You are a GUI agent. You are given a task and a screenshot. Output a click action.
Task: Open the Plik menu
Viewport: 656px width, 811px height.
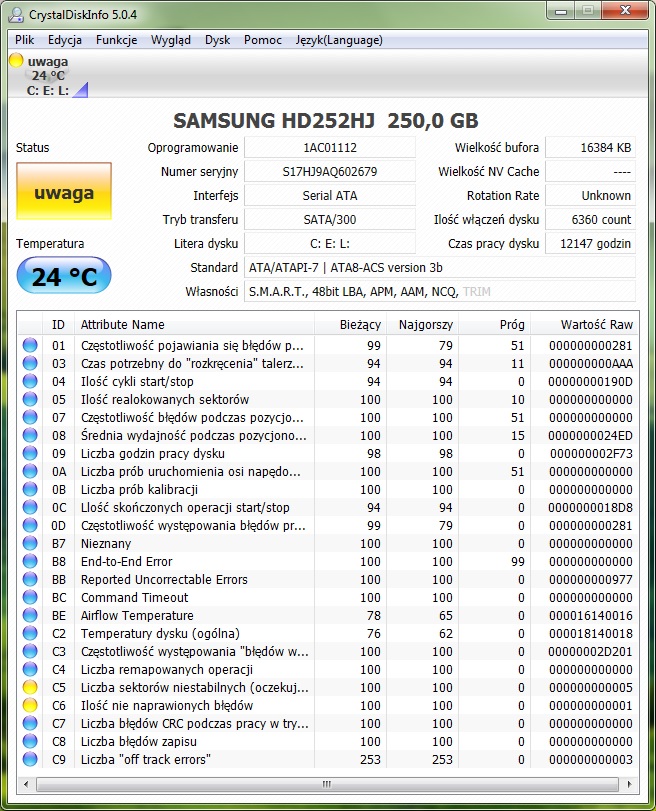click(x=24, y=40)
